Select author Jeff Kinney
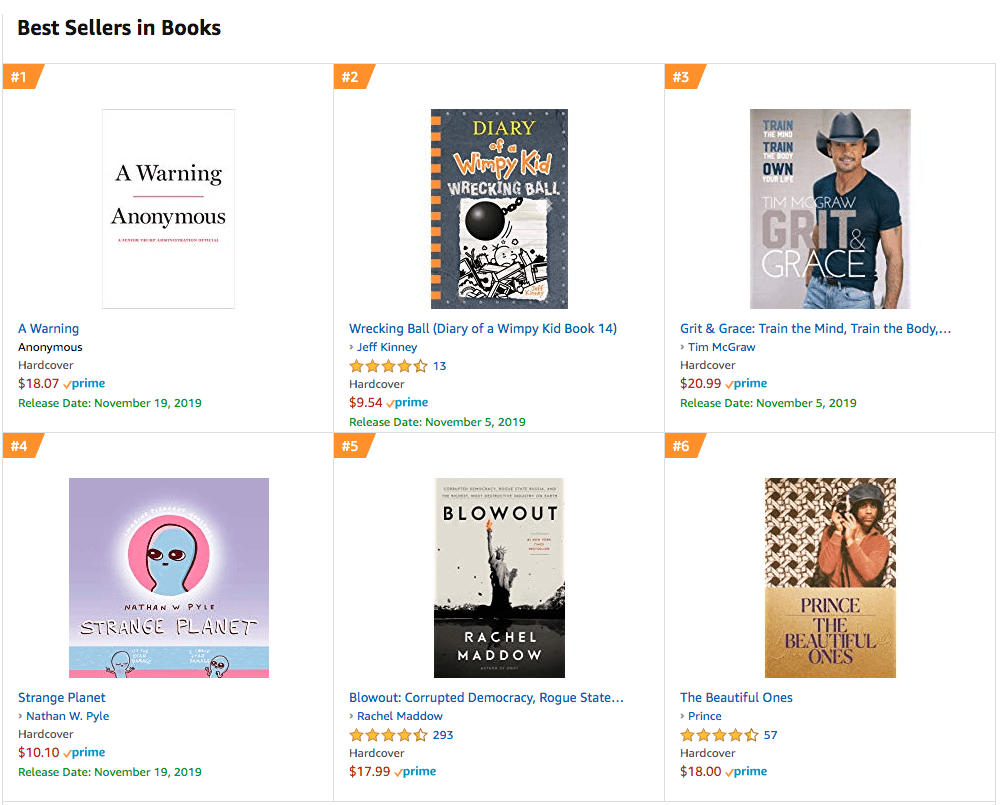 387,347
